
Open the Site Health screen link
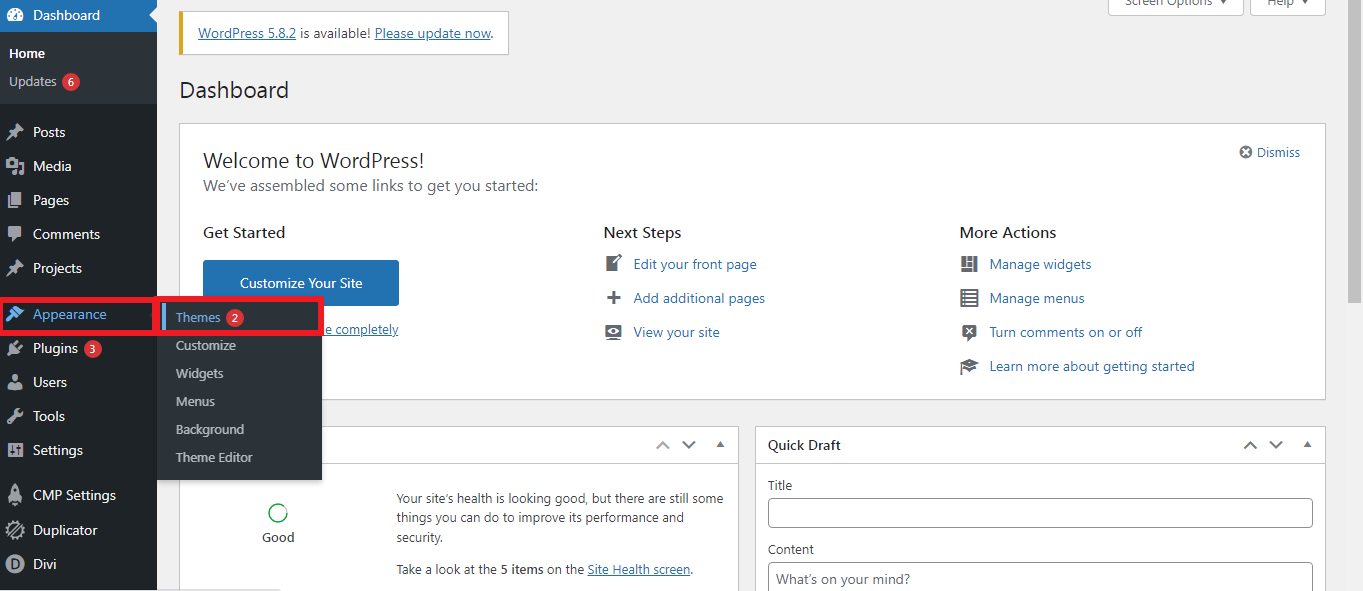click(x=639, y=569)
